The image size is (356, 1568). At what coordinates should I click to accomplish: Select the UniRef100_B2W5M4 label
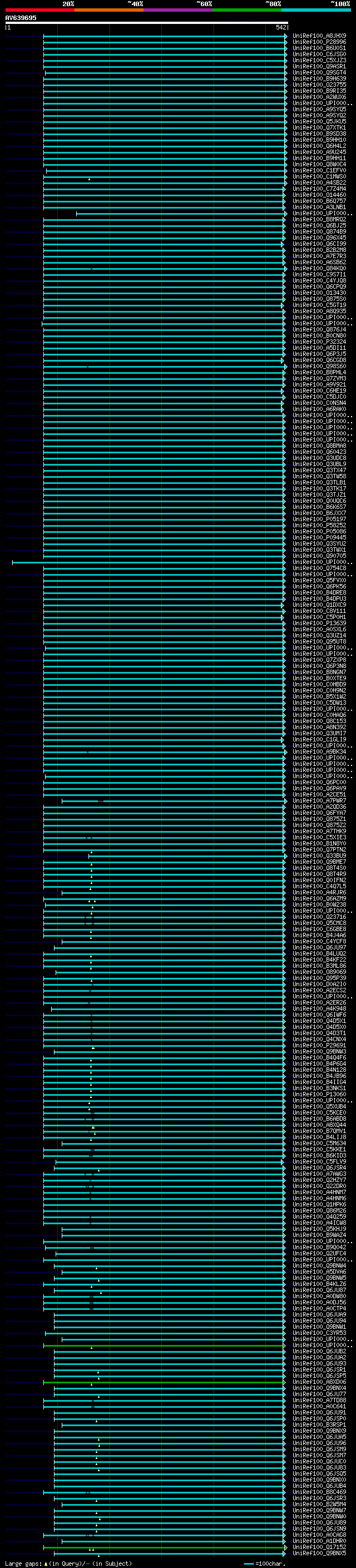[x=319, y=1504]
